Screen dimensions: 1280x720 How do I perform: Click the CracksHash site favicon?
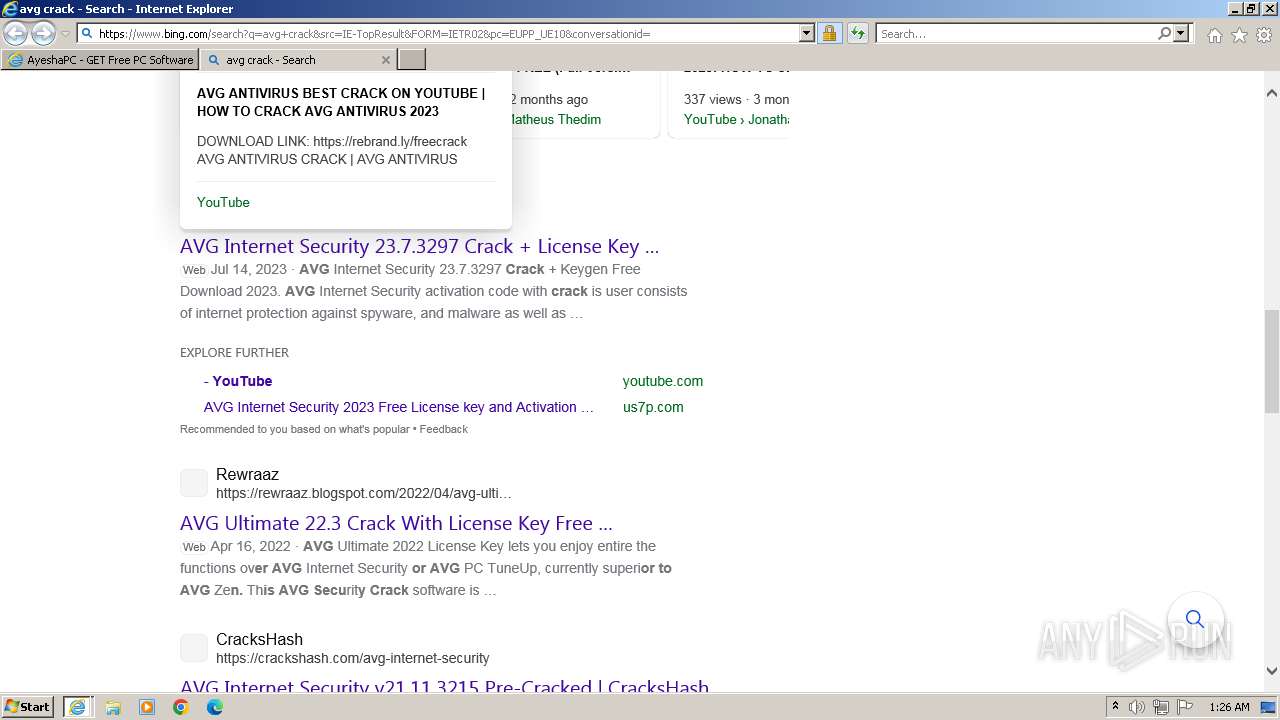pyautogui.click(x=194, y=648)
